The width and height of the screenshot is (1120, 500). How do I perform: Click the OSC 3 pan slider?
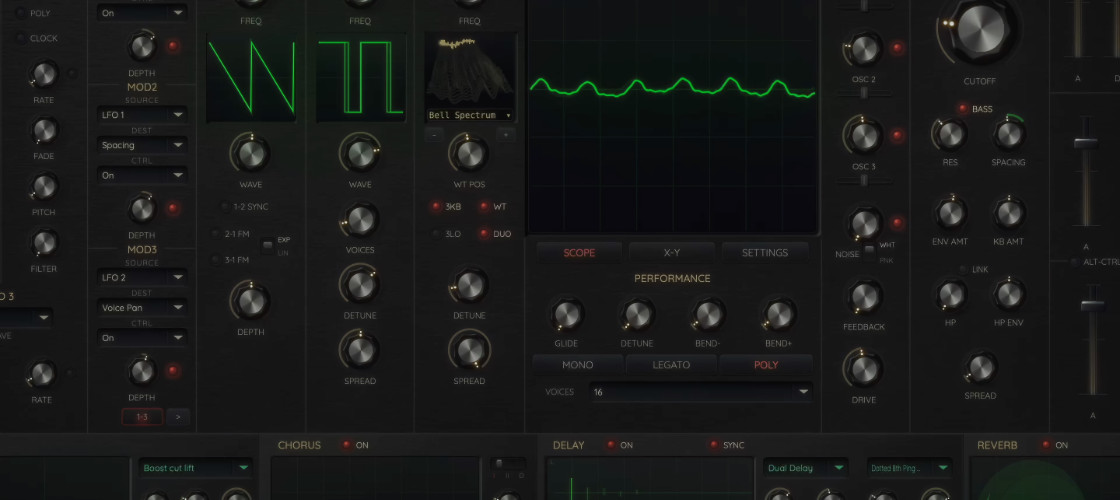click(864, 180)
